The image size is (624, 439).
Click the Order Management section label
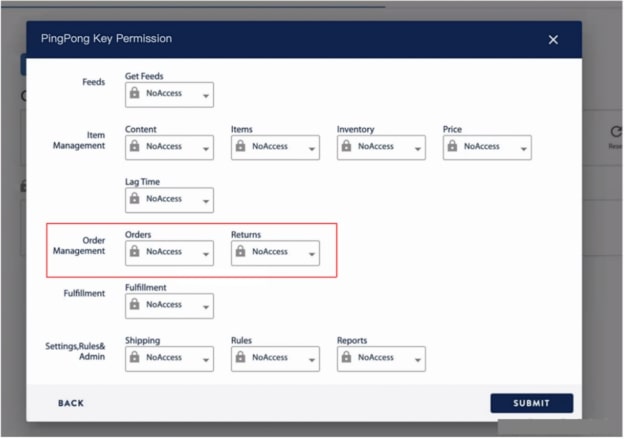tap(79, 246)
